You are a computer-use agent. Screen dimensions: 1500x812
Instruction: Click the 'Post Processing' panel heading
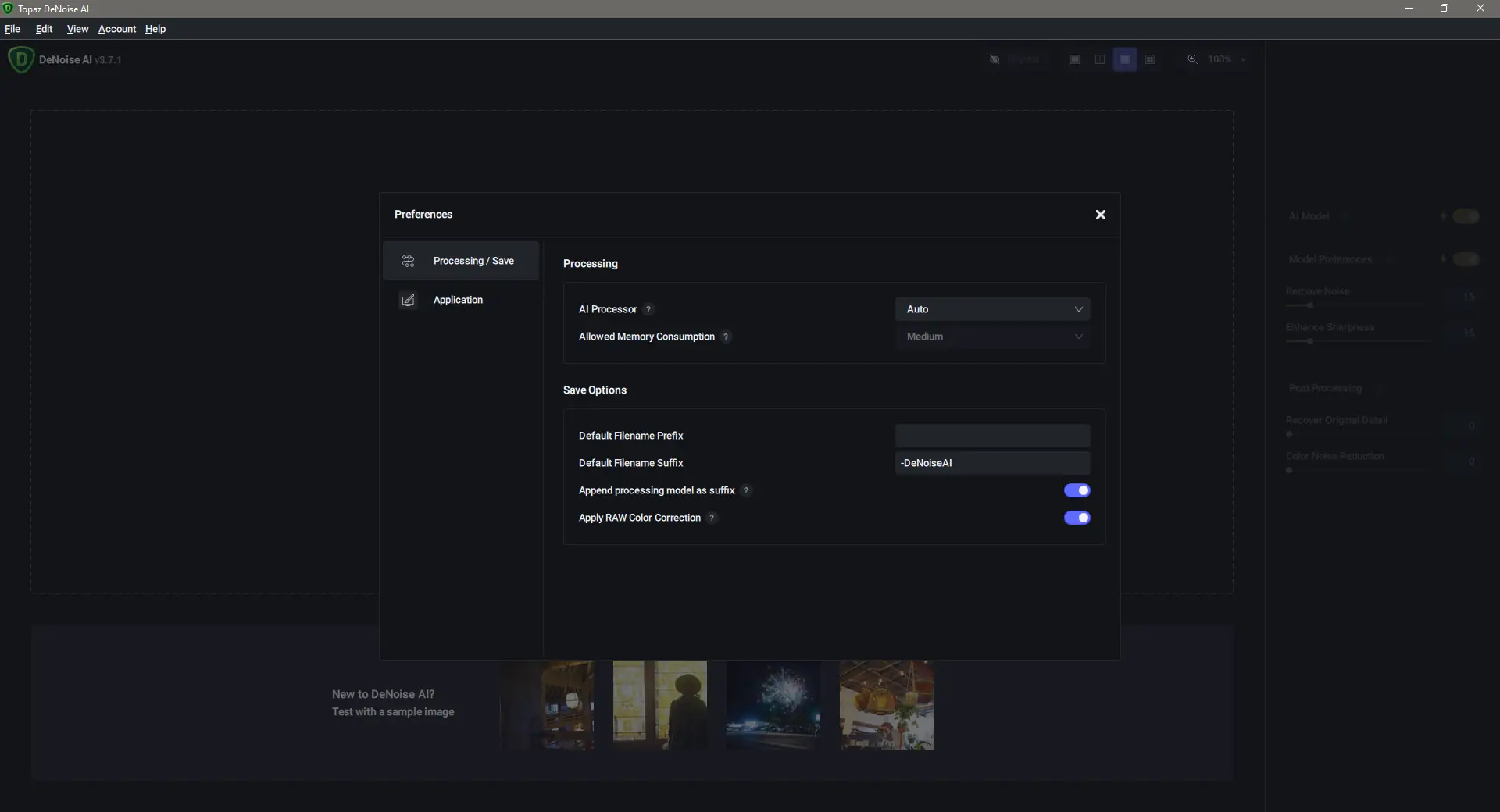pyautogui.click(x=1325, y=388)
